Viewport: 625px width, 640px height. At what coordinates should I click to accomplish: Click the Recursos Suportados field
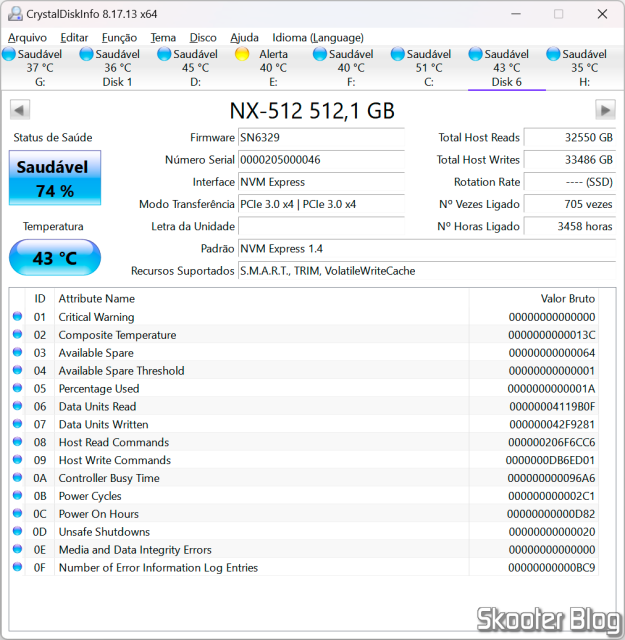(427, 271)
